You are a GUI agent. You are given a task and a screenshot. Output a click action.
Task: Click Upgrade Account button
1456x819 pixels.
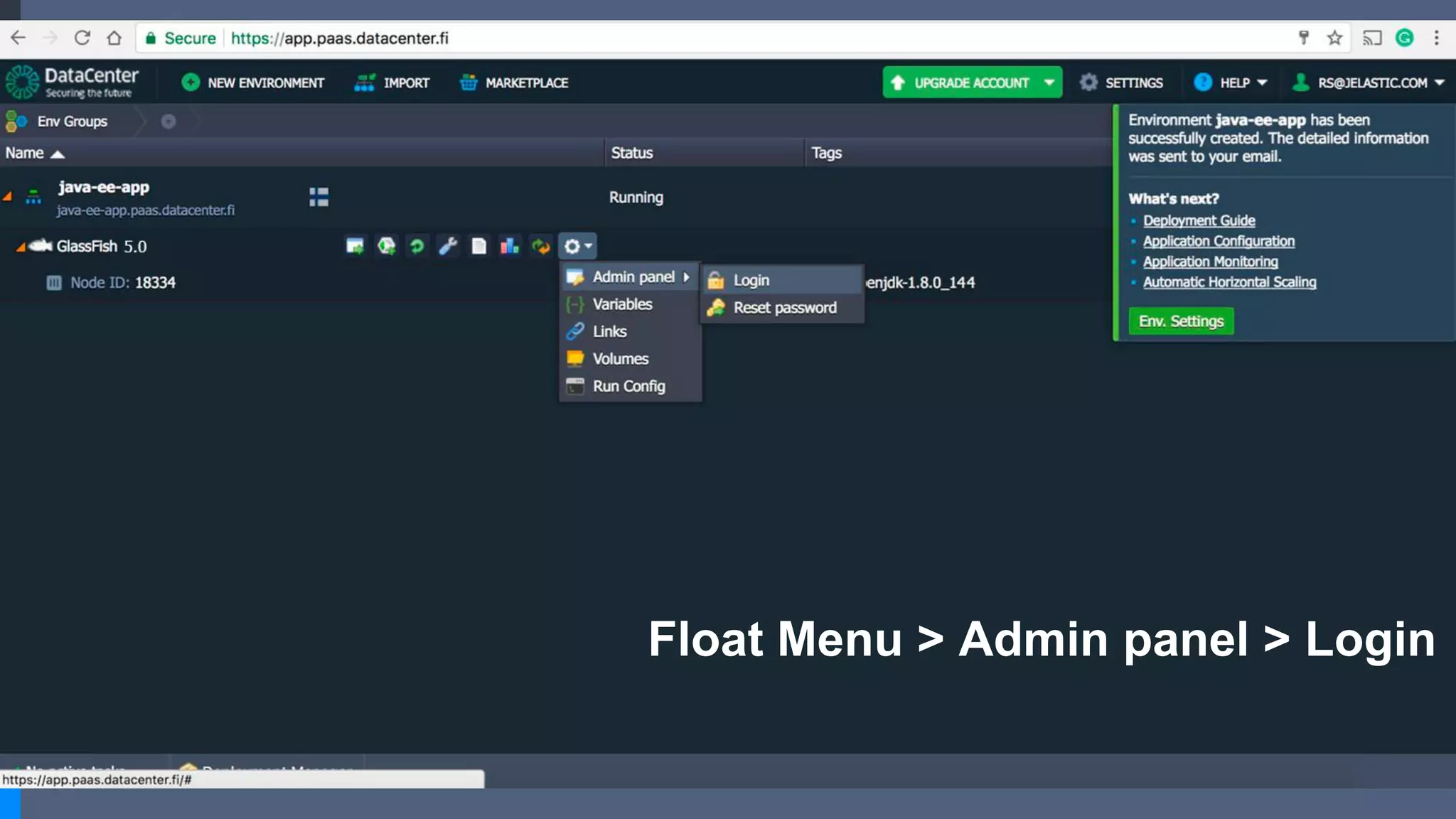960,82
